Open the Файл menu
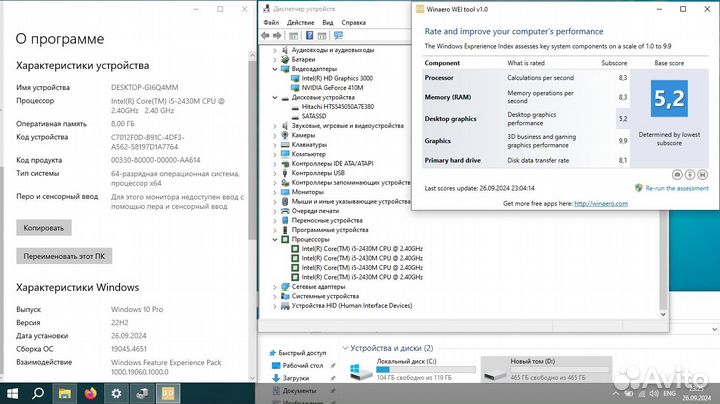Screen dimensions: 720x404 271,22
